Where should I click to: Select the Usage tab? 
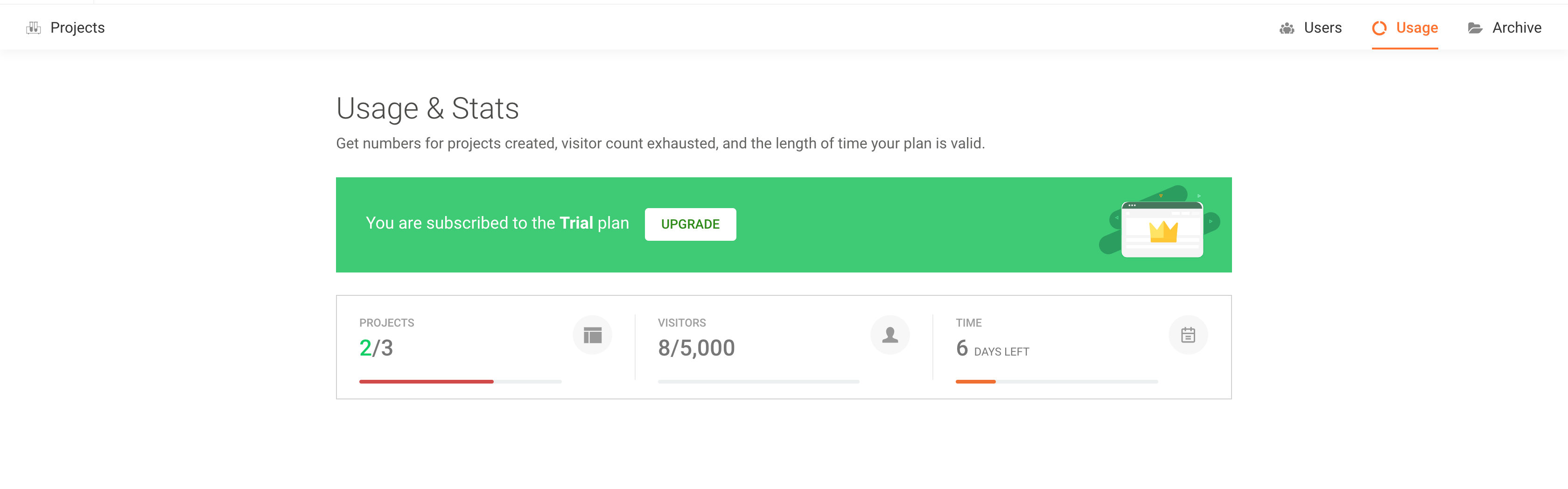tap(1416, 28)
